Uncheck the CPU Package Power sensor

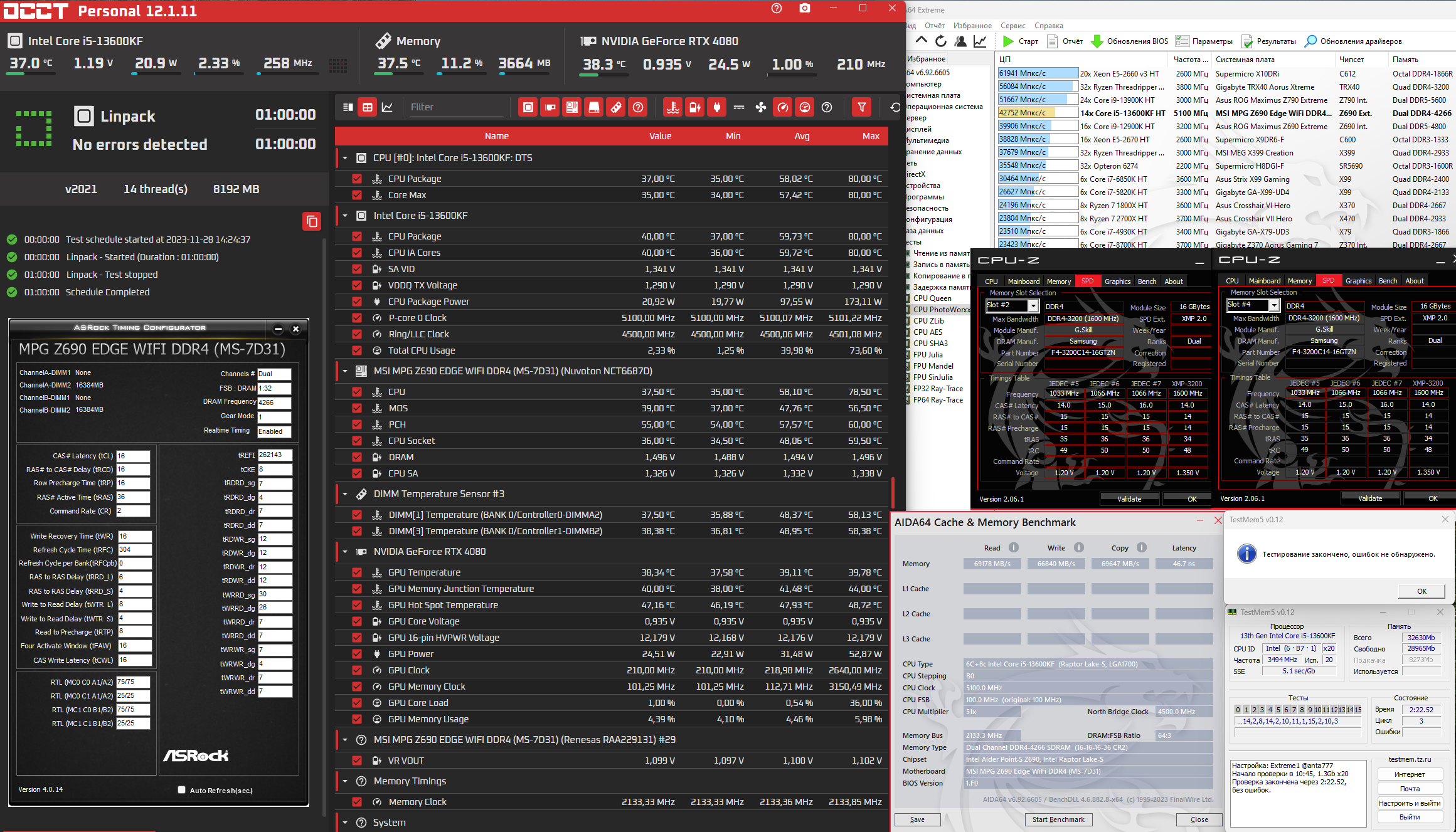tap(357, 302)
